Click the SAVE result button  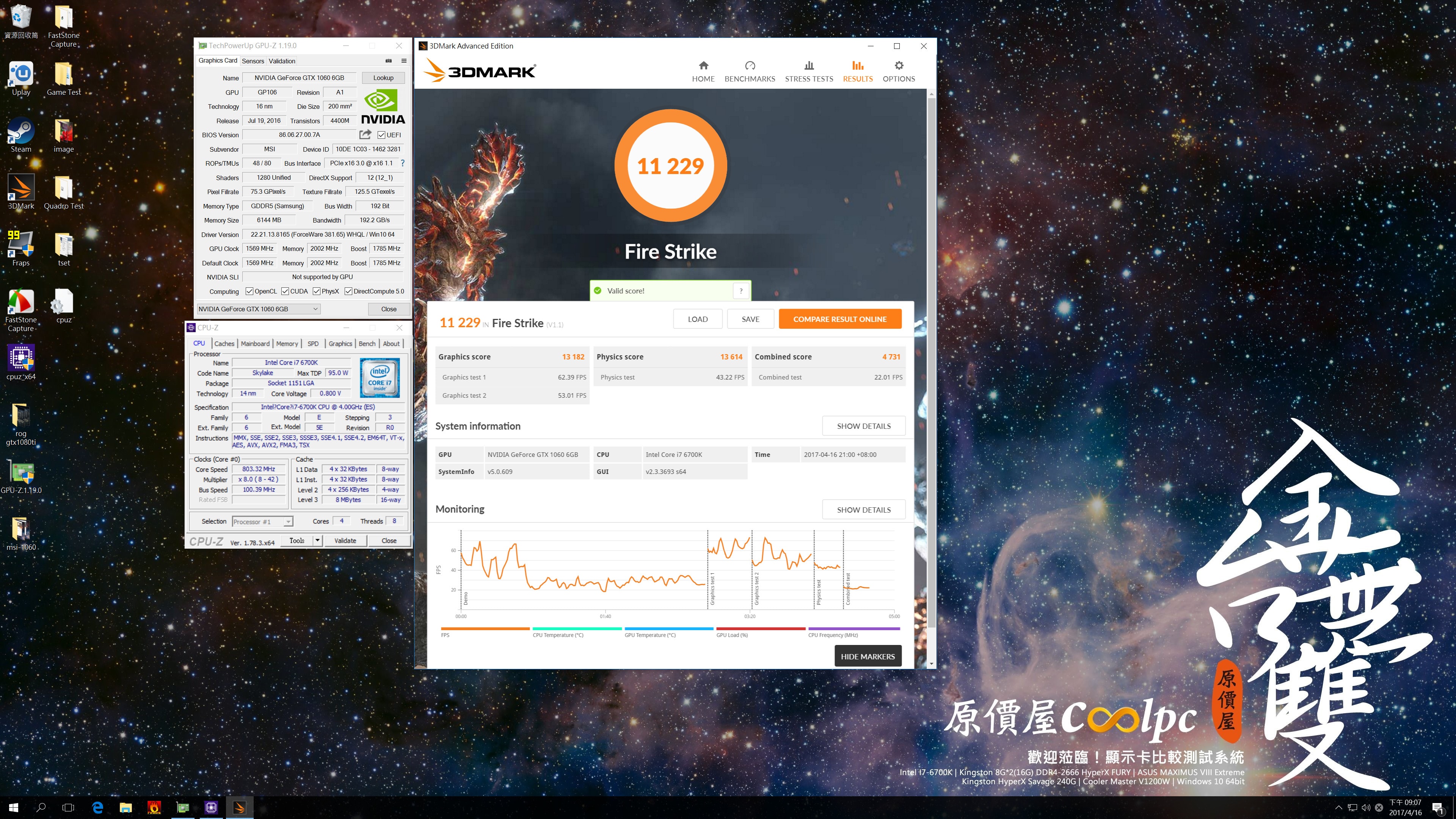click(x=750, y=319)
